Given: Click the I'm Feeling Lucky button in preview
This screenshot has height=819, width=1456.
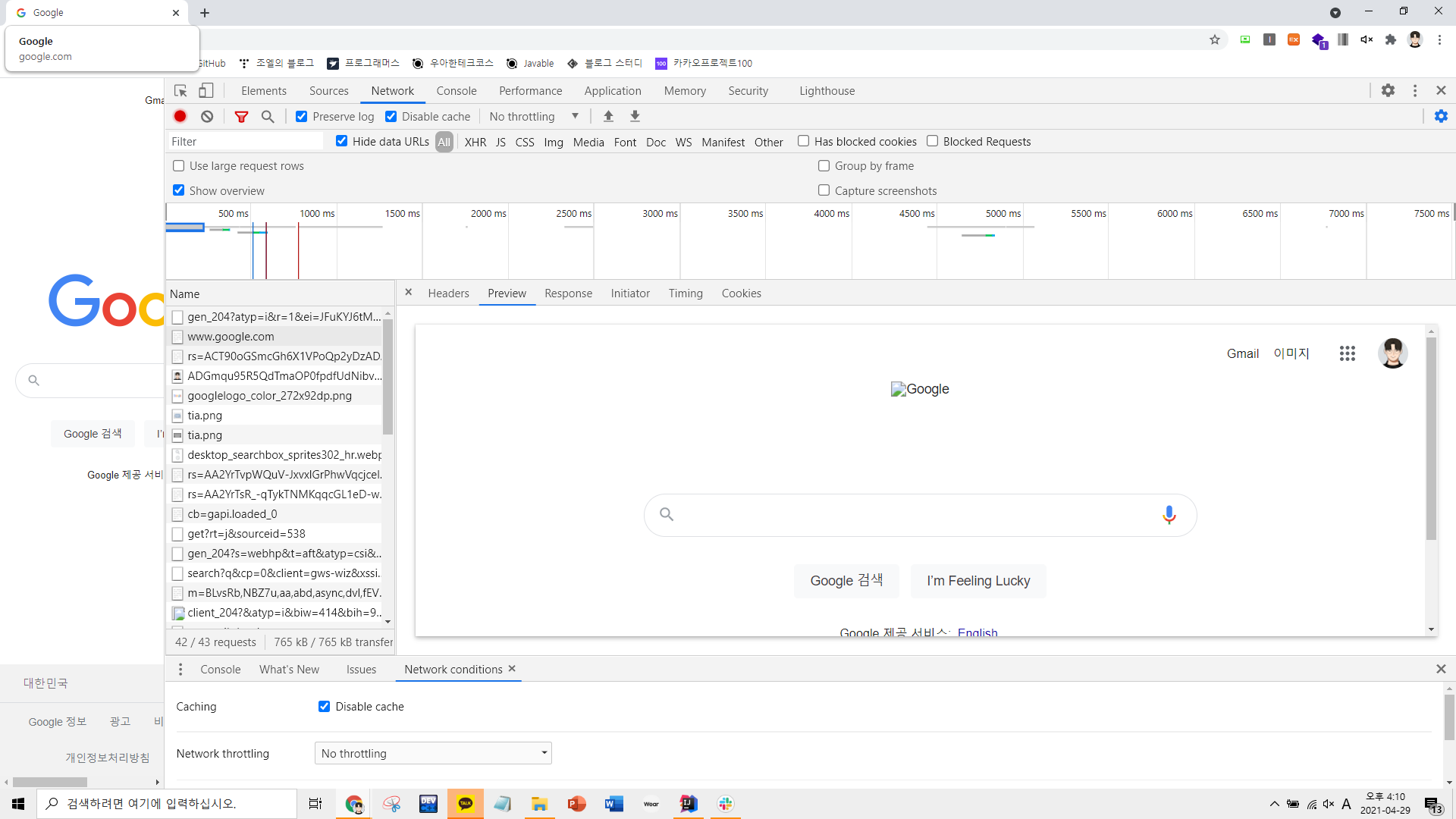Looking at the screenshot, I should click(978, 581).
